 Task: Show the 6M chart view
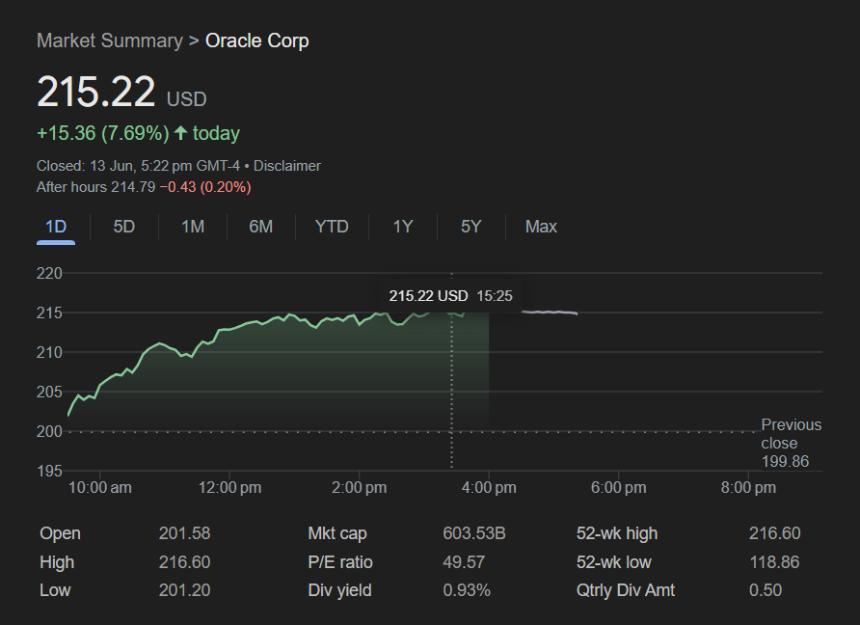tap(260, 227)
